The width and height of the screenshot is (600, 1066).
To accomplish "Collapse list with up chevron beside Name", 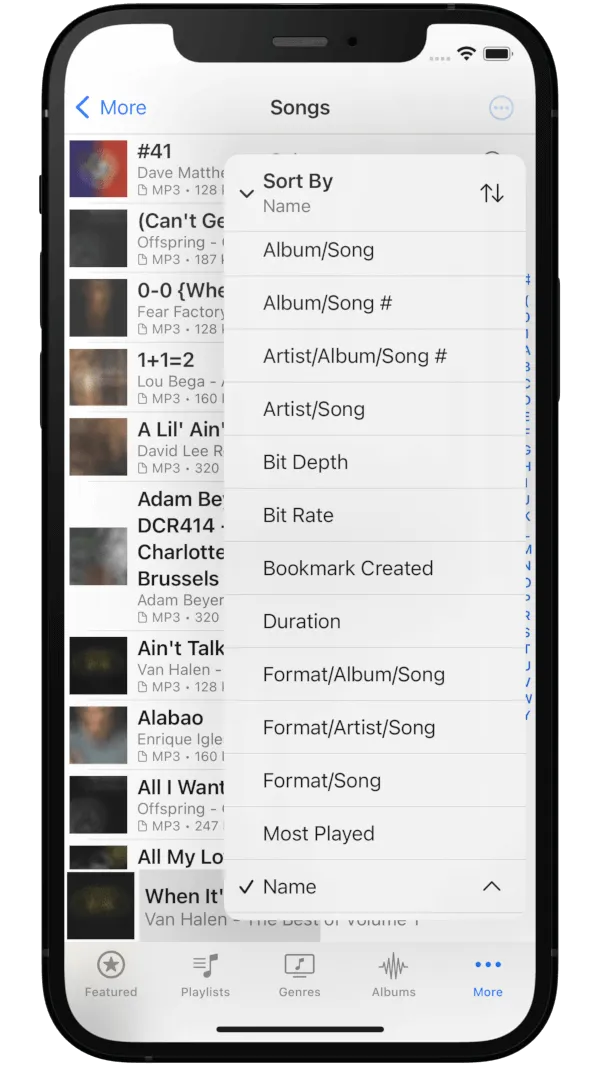I will coord(491,887).
